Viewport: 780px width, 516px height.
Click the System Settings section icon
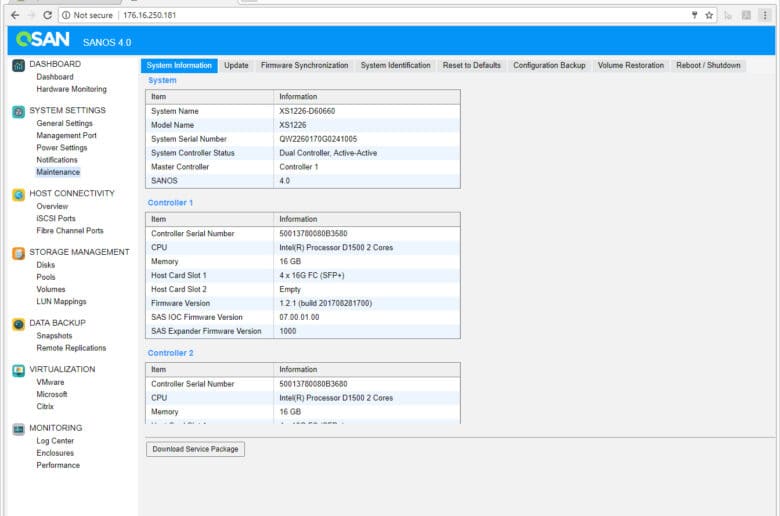tap(18, 111)
